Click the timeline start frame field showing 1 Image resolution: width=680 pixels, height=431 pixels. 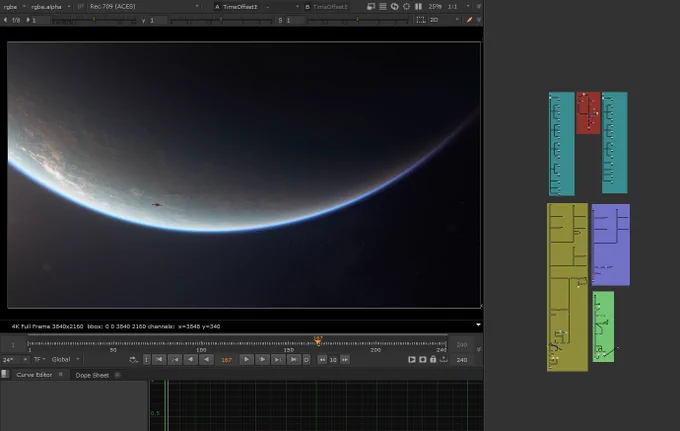point(13,345)
